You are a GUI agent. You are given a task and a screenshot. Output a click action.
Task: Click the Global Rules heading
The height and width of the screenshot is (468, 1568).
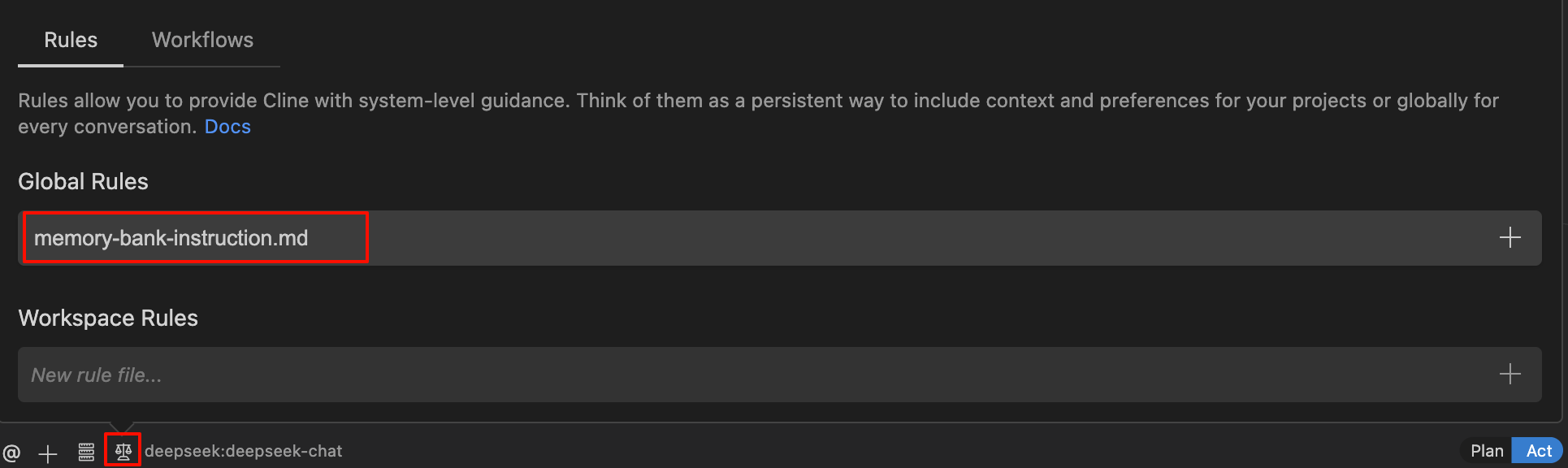tap(83, 181)
